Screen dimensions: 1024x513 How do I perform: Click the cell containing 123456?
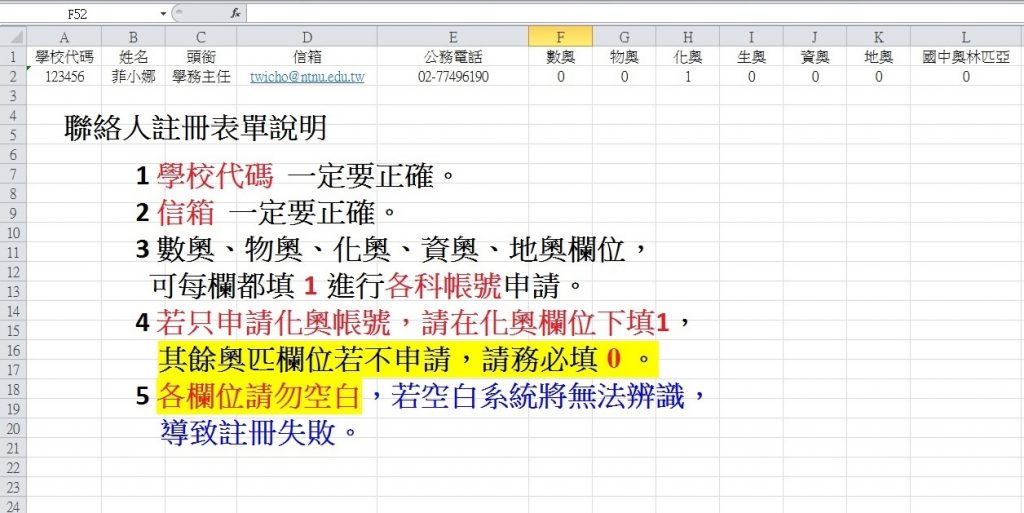64,76
